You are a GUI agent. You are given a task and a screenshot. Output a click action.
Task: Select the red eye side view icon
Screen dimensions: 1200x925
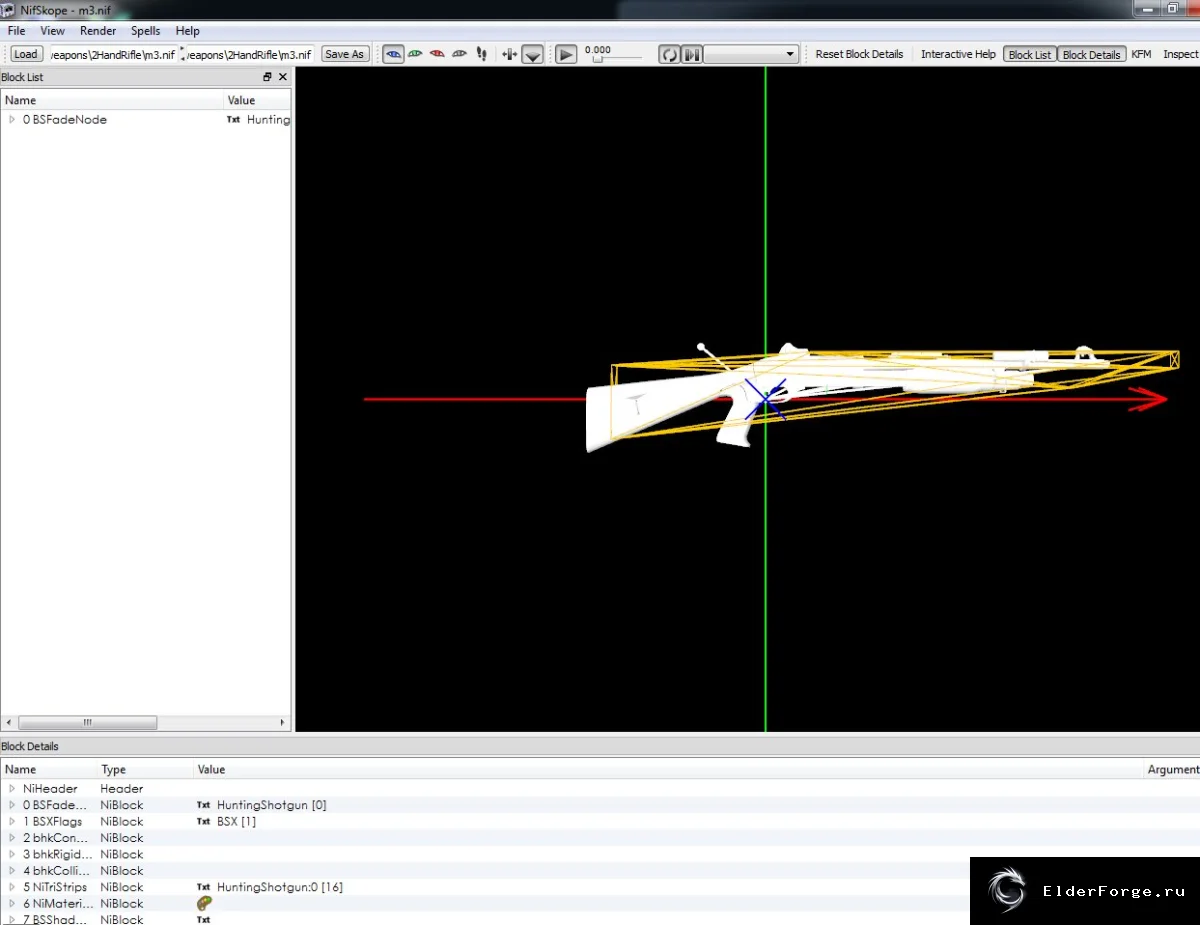tap(437, 54)
